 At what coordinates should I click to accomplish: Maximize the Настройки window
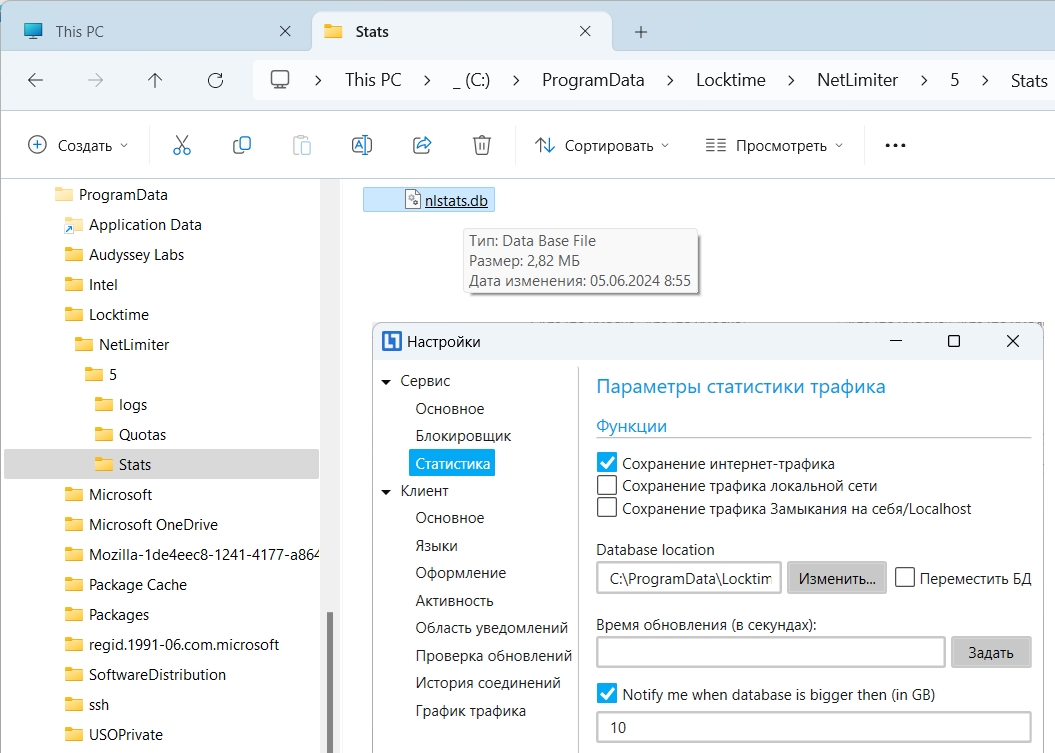point(953,341)
